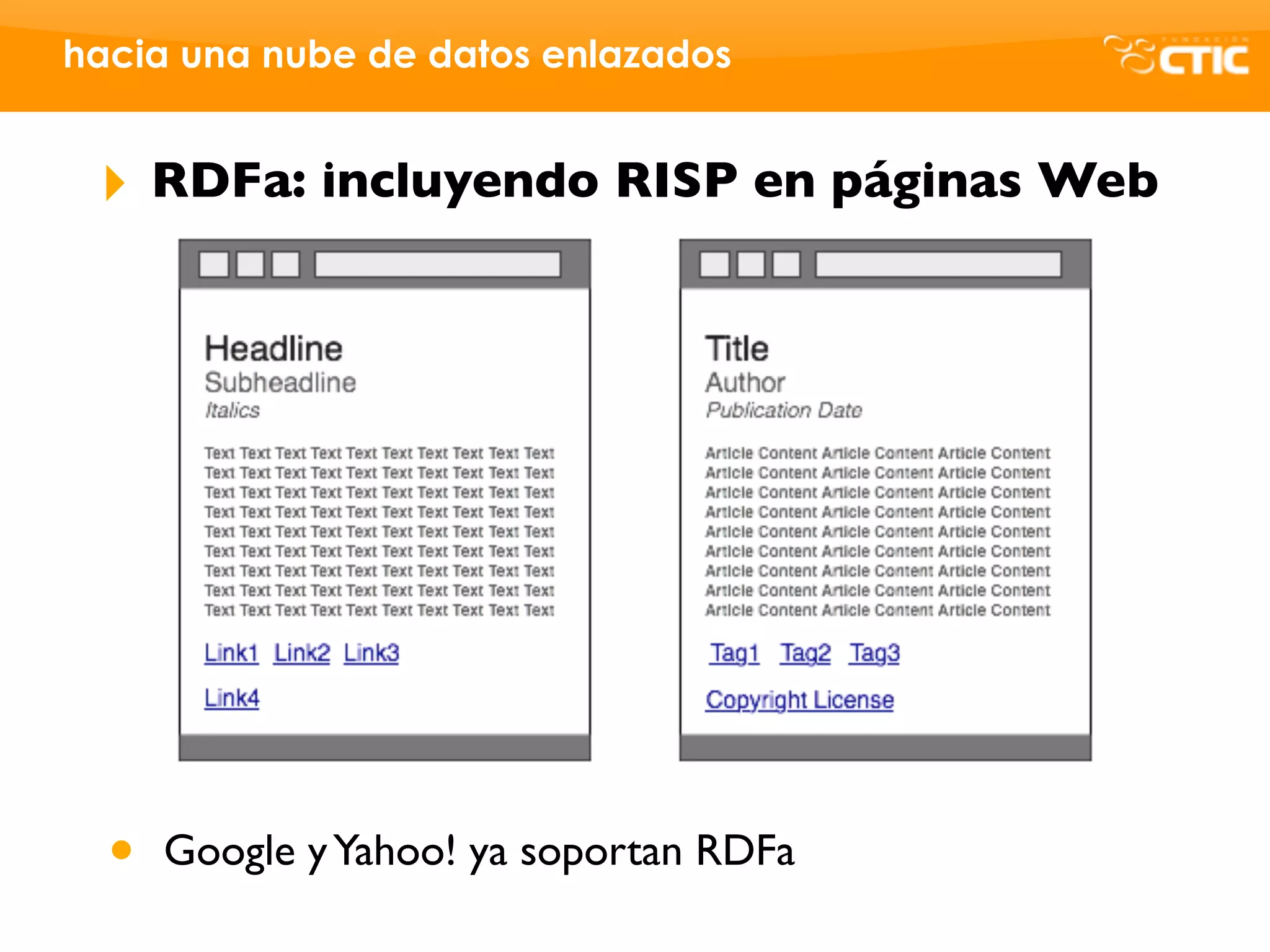Follow the Link3 hyperlink
1270x952 pixels.
click(x=371, y=653)
